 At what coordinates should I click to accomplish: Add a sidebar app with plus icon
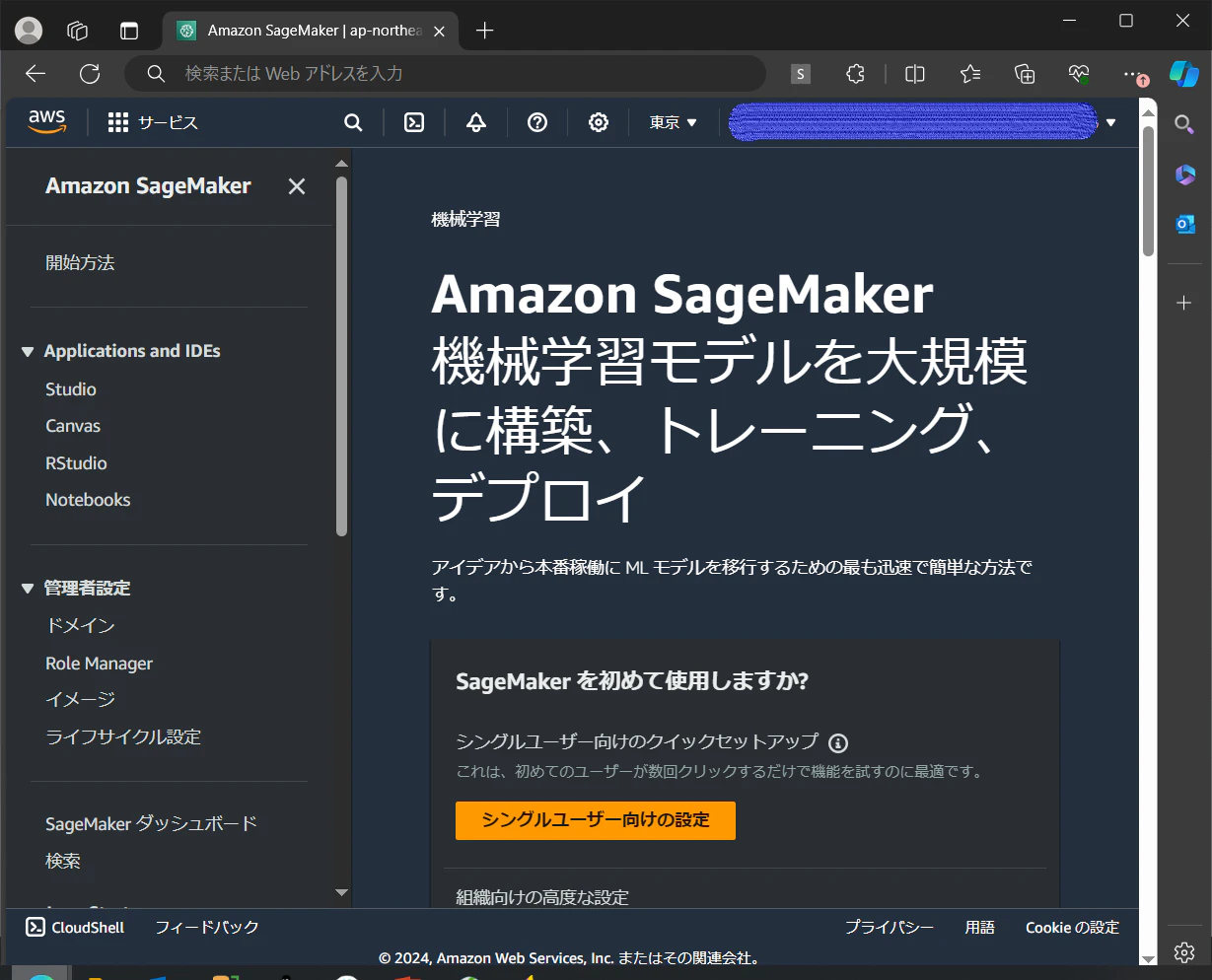click(1184, 303)
